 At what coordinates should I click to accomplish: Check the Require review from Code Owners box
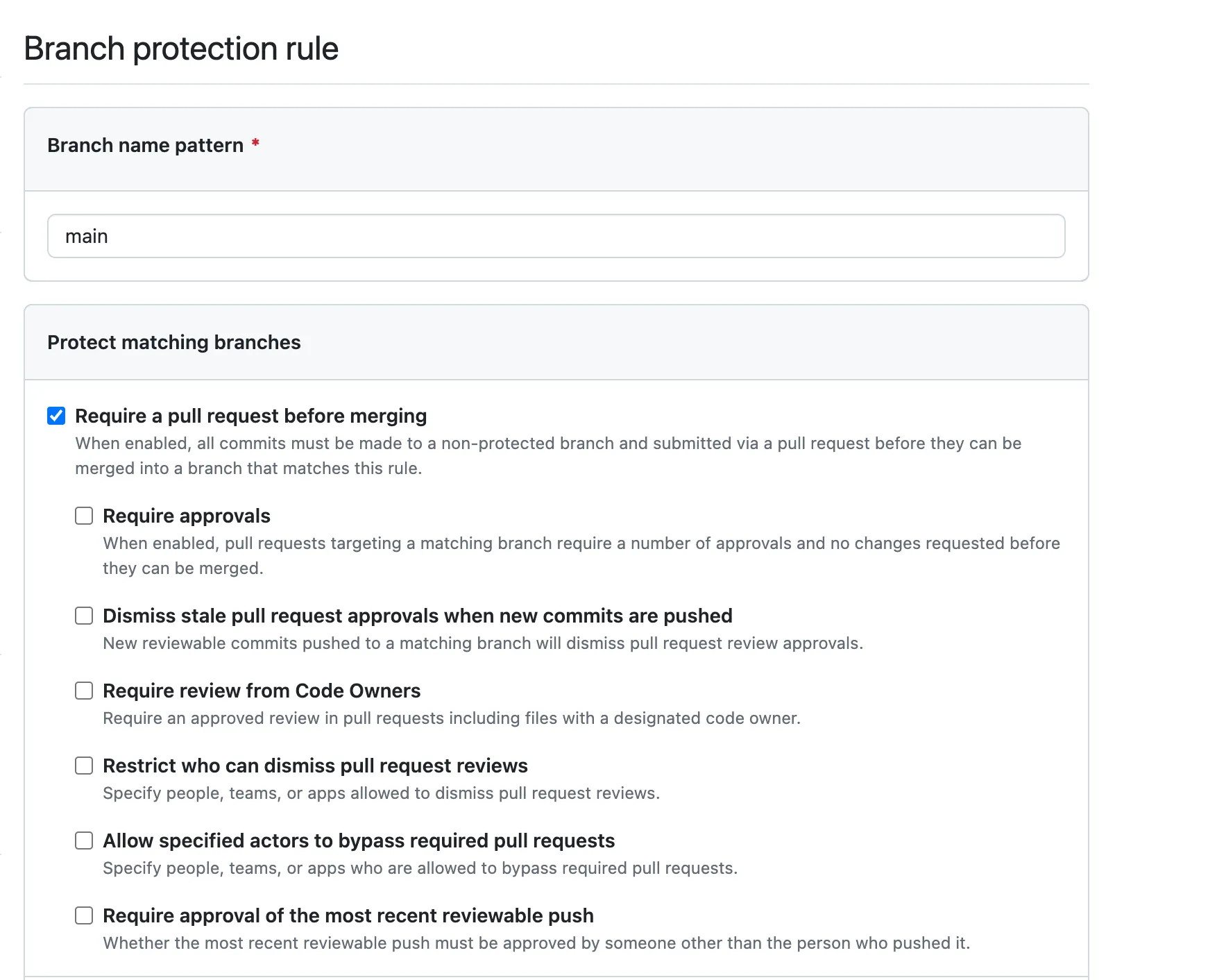pyautogui.click(x=84, y=691)
